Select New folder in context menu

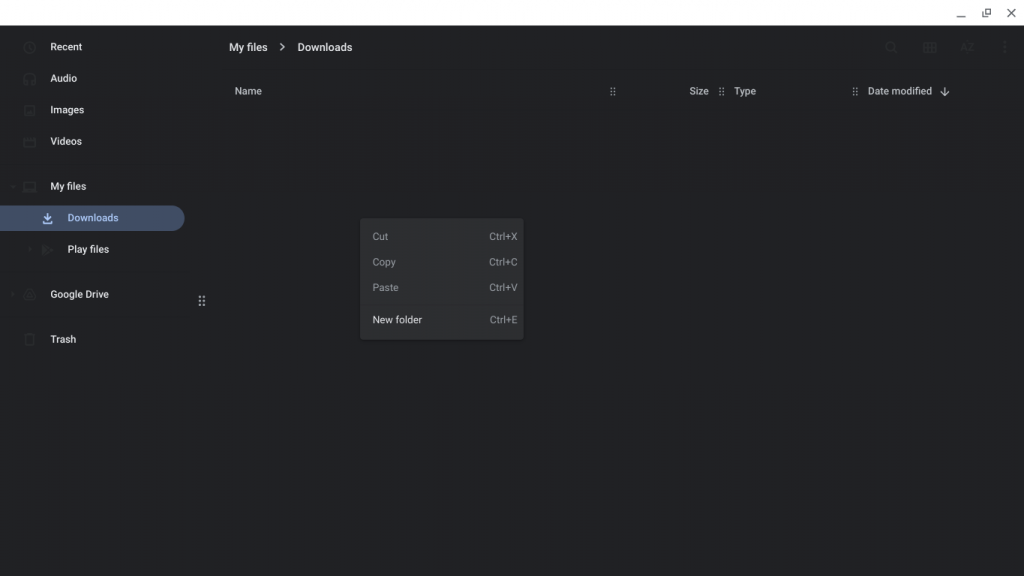click(441, 320)
